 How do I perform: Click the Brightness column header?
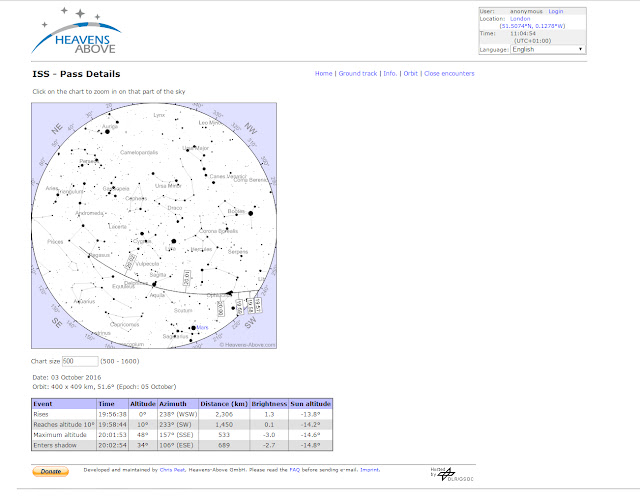269,404
